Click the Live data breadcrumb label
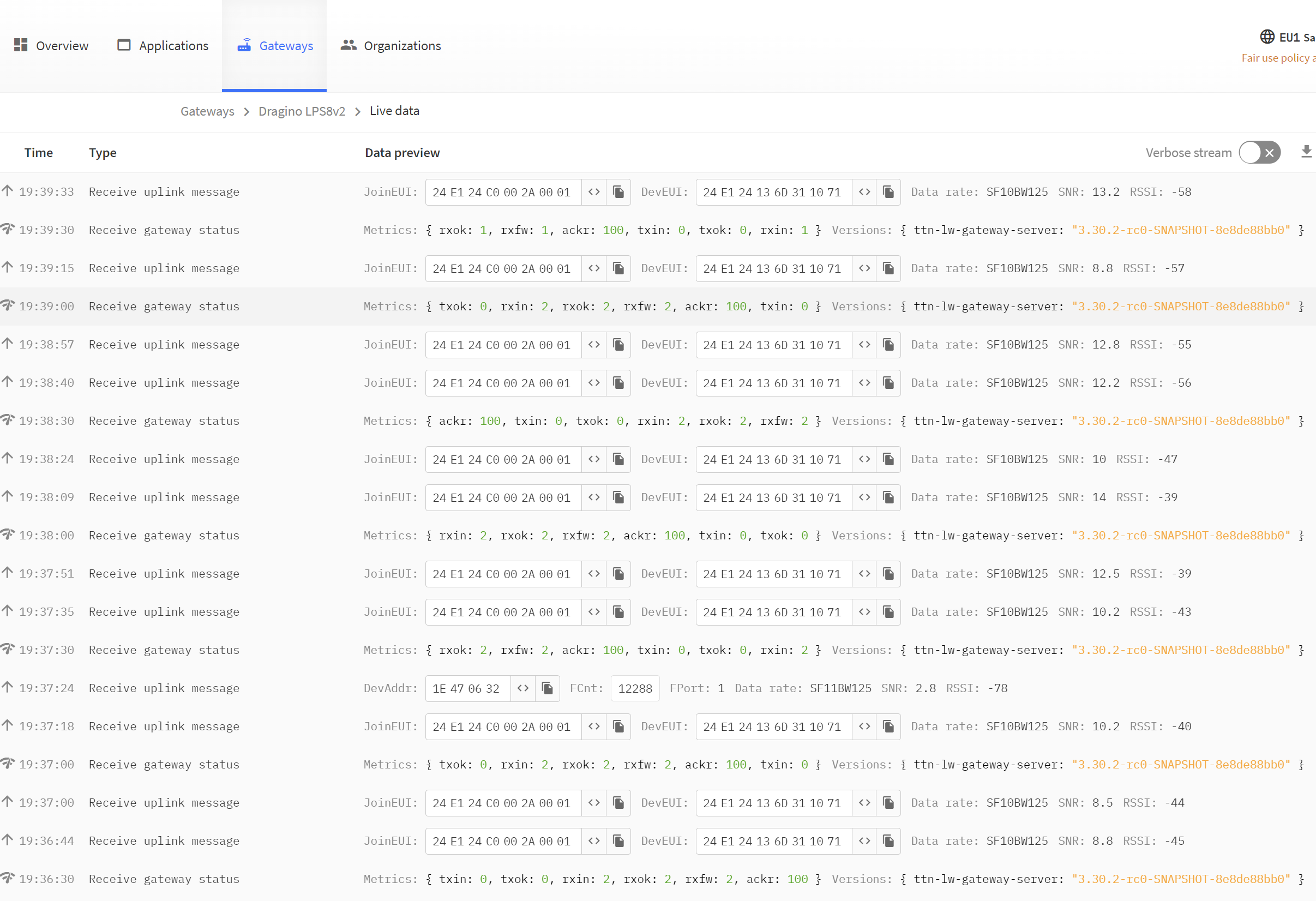 [x=395, y=110]
